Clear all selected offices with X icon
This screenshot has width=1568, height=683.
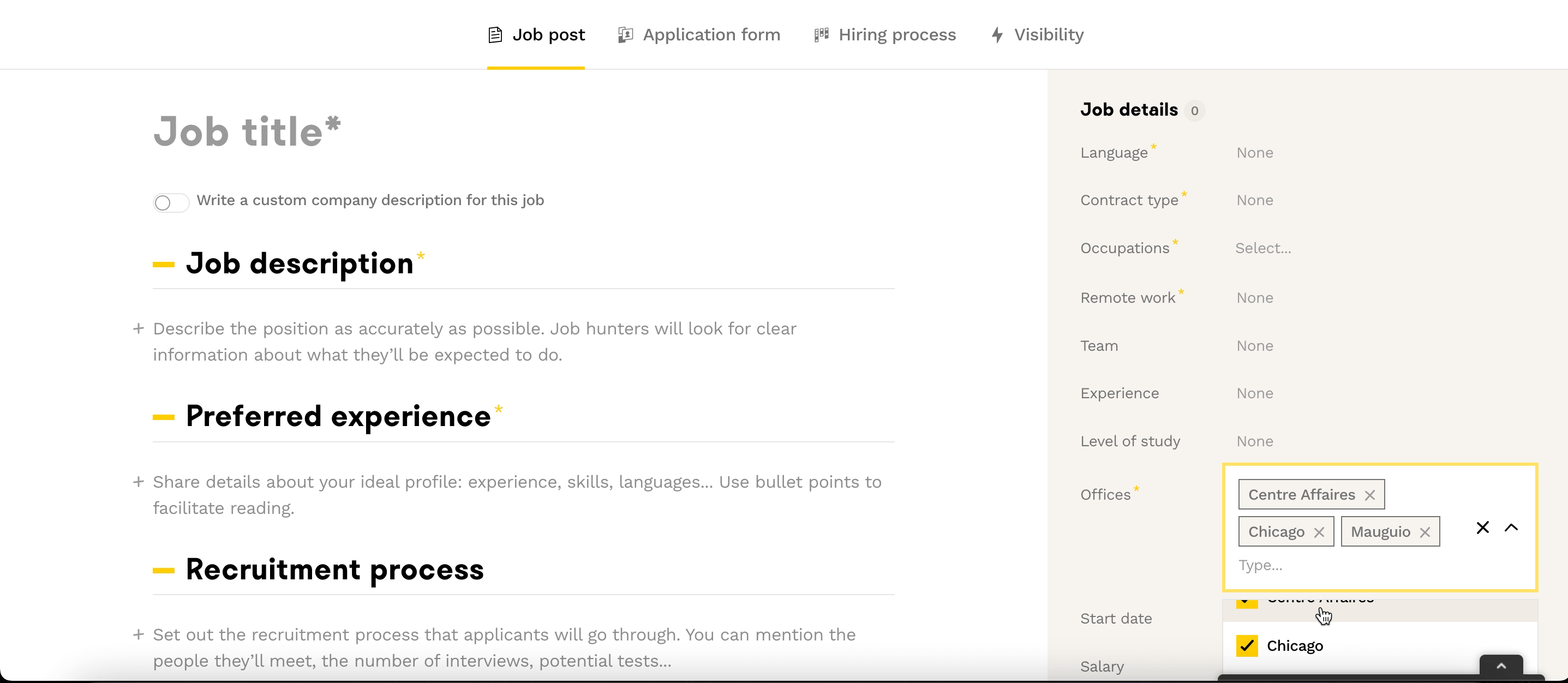click(x=1482, y=527)
